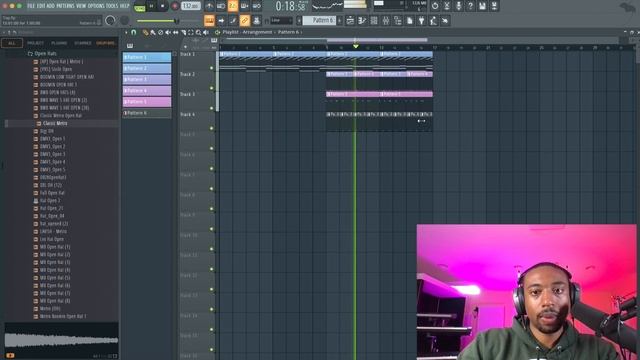Viewport: 640px width, 360px height.
Task: Open the Channel rack grid icon
Action: point(374,20)
